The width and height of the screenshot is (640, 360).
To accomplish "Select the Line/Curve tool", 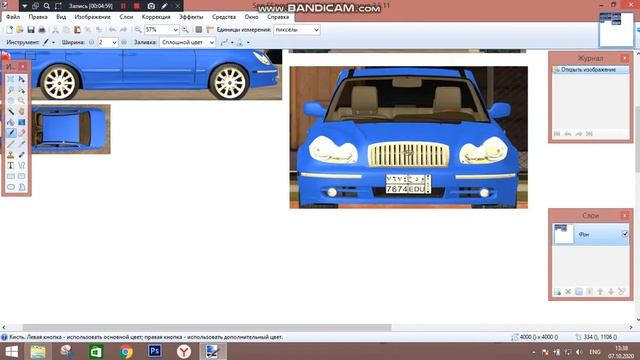I will point(21,165).
